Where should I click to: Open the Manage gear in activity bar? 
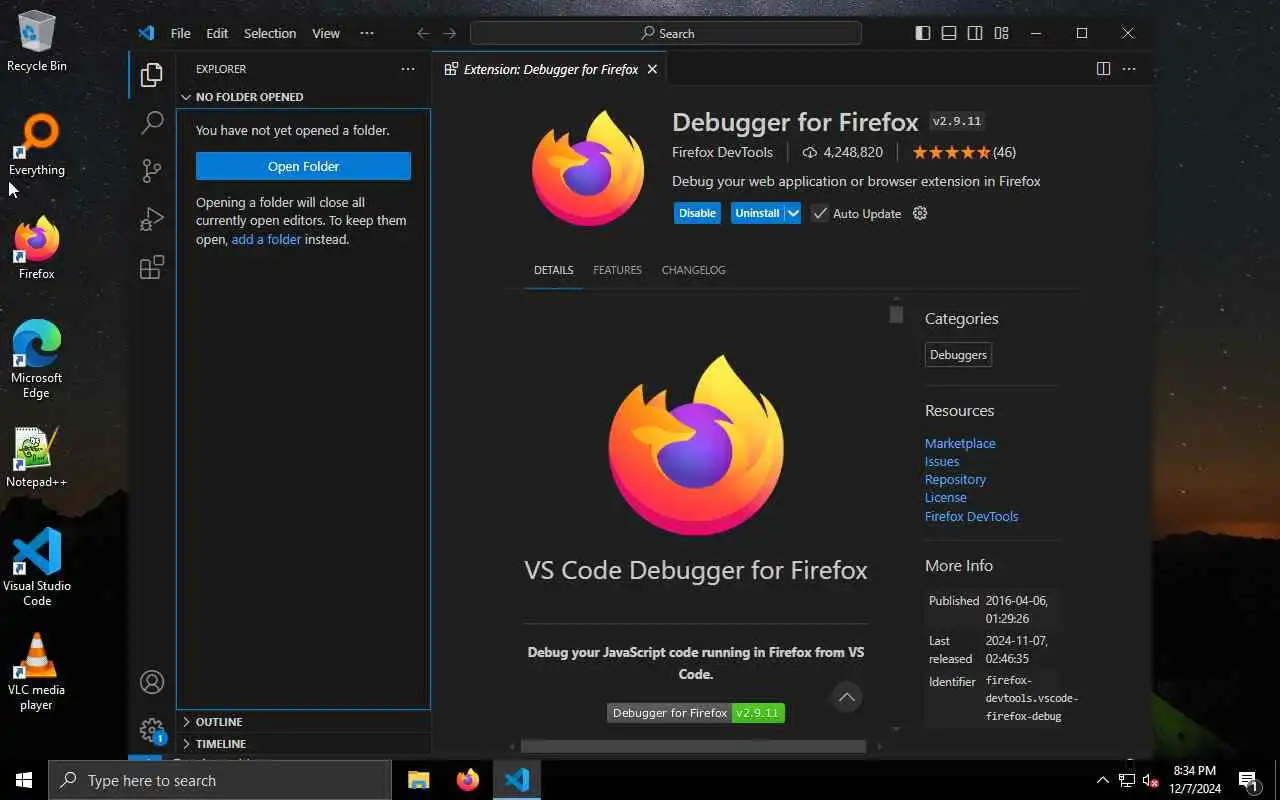point(152,730)
